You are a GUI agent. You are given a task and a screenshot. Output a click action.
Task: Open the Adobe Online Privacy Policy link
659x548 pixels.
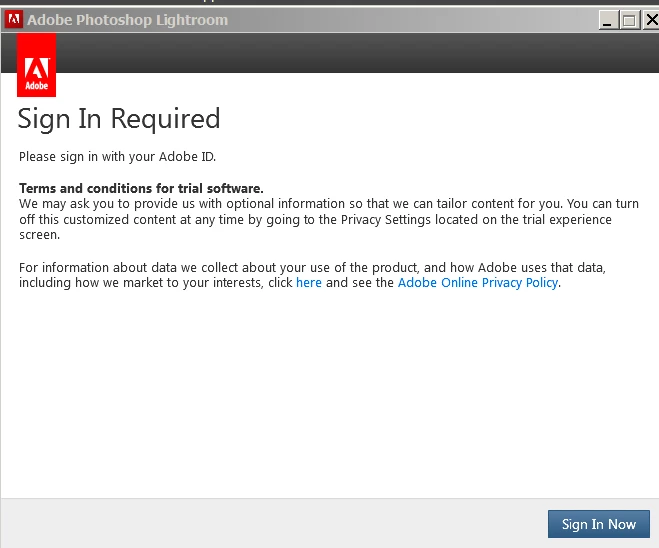coord(478,283)
